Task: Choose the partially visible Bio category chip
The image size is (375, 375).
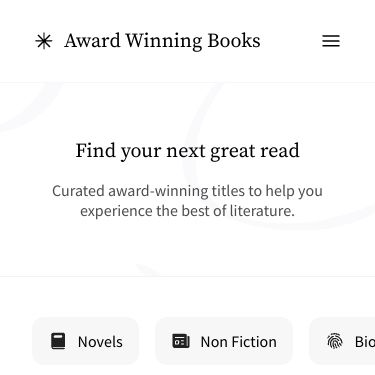Action: pyautogui.click(x=342, y=341)
